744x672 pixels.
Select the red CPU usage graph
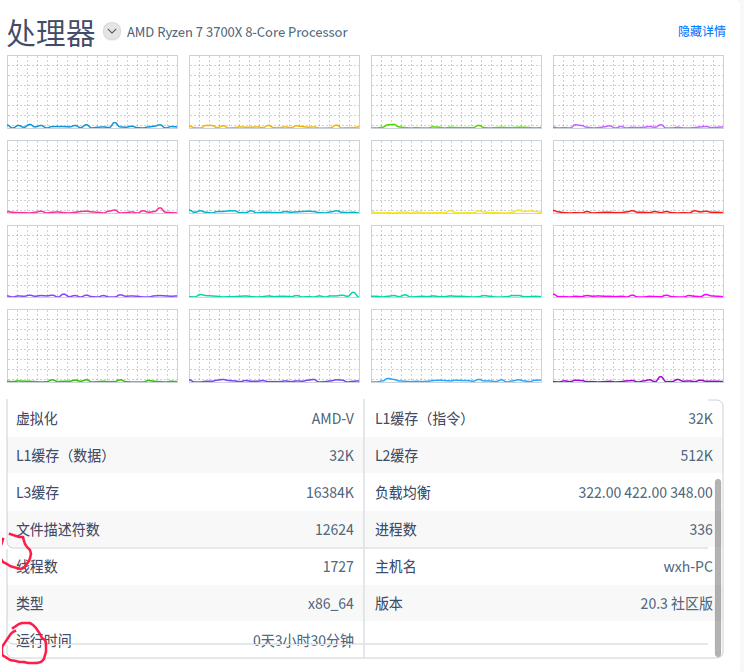click(x=638, y=177)
